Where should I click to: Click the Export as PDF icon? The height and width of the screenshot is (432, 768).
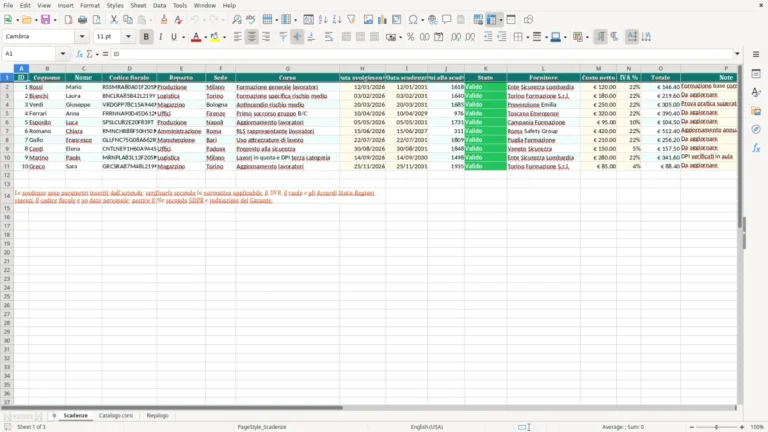pos(68,20)
